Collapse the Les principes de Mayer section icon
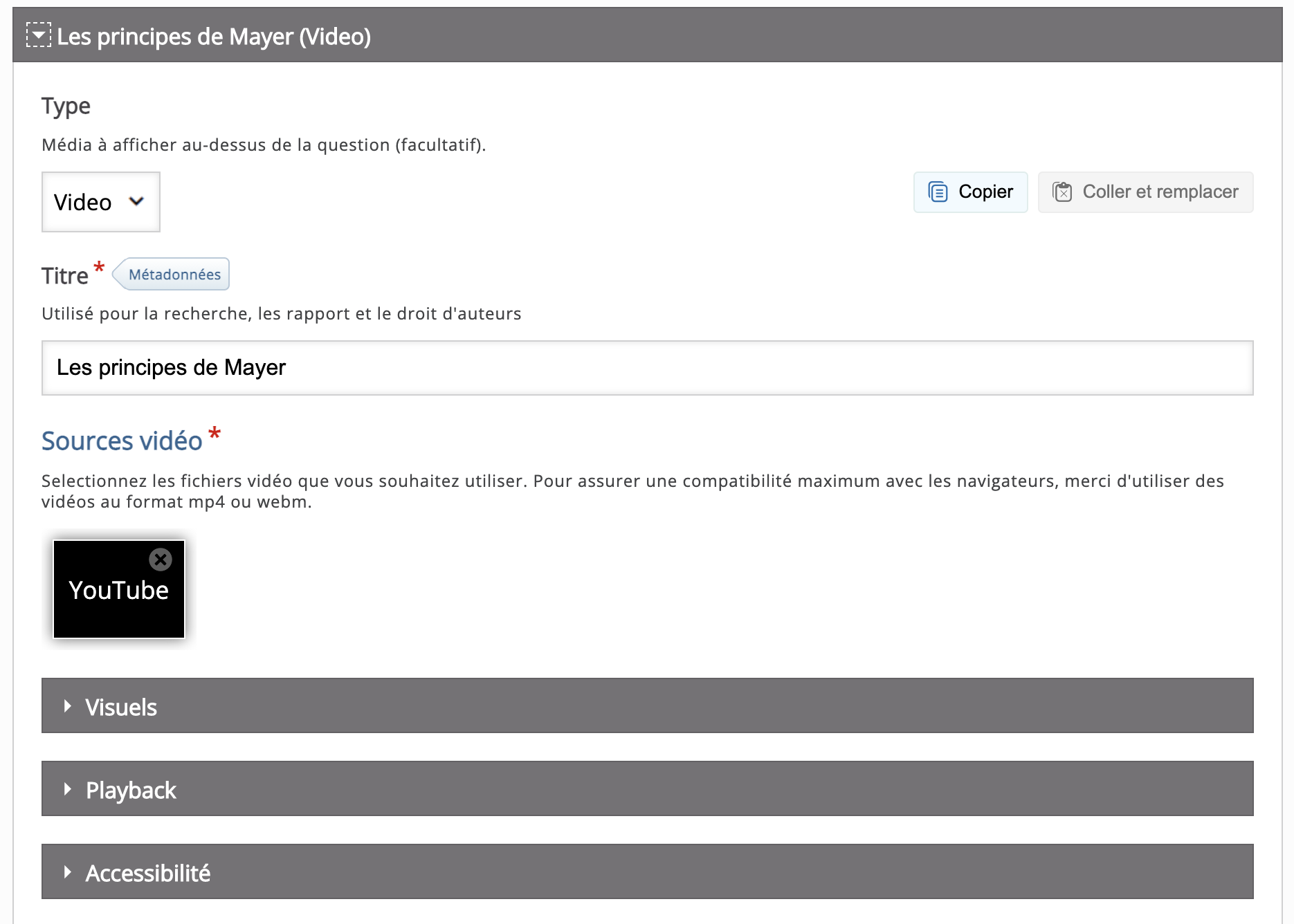This screenshot has height=924, width=1294. (38, 35)
